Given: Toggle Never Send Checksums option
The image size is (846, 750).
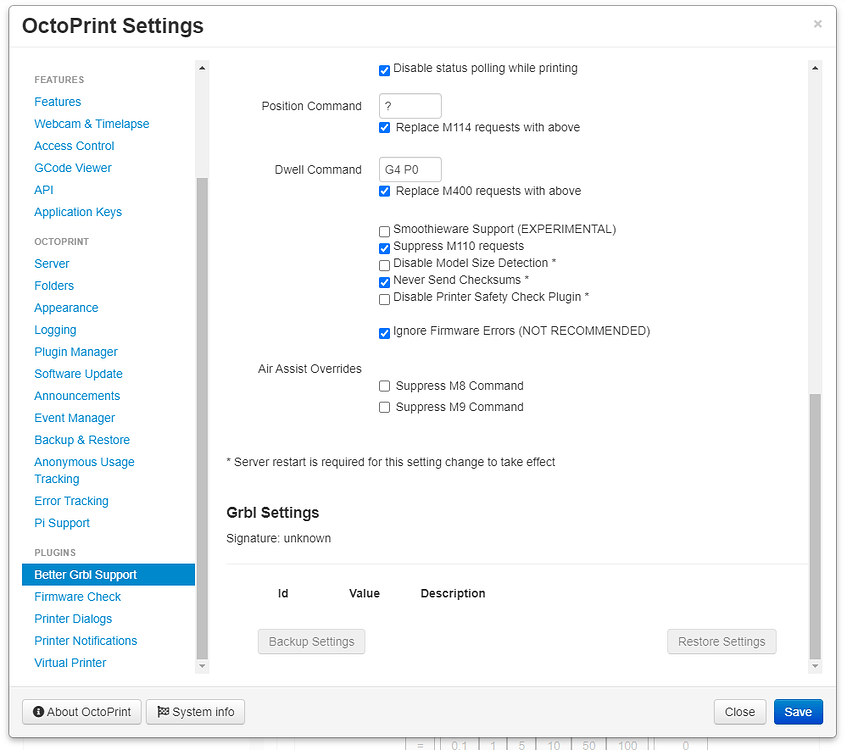Looking at the screenshot, I should click(384, 282).
